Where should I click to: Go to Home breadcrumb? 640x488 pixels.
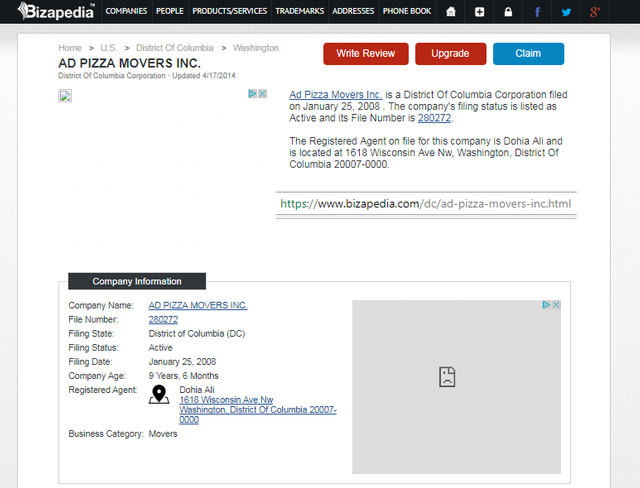pyautogui.click(x=70, y=48)
